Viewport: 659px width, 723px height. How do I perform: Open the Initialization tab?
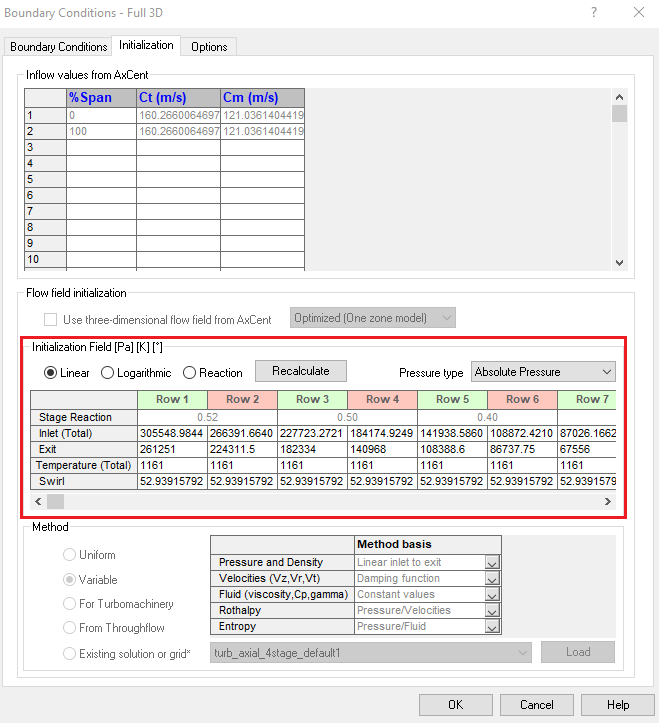(146, 45)
